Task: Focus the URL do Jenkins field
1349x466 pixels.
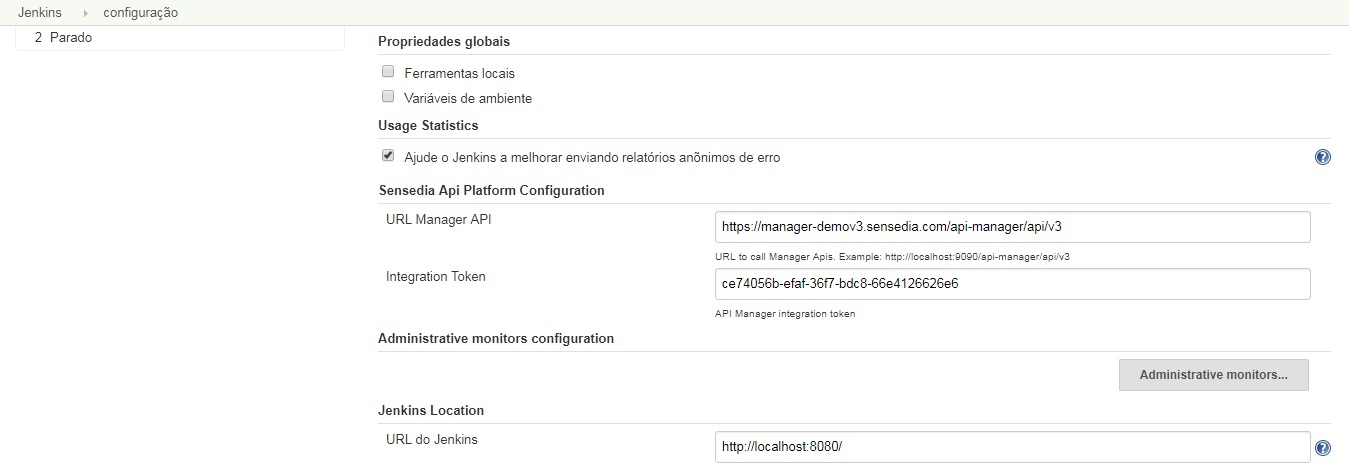Action: [x=1012, y=446]
